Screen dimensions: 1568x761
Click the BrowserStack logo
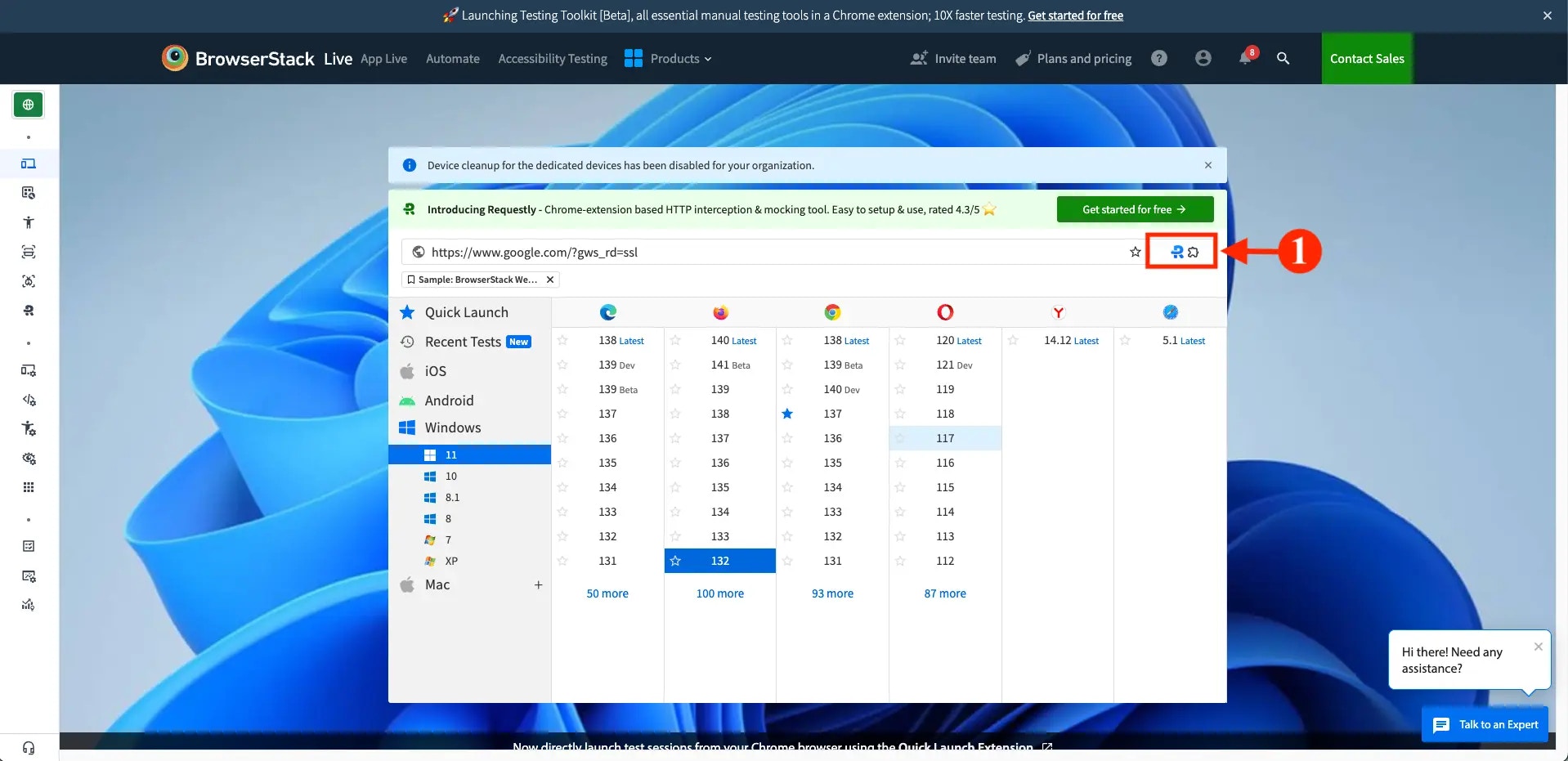point(238,58)
